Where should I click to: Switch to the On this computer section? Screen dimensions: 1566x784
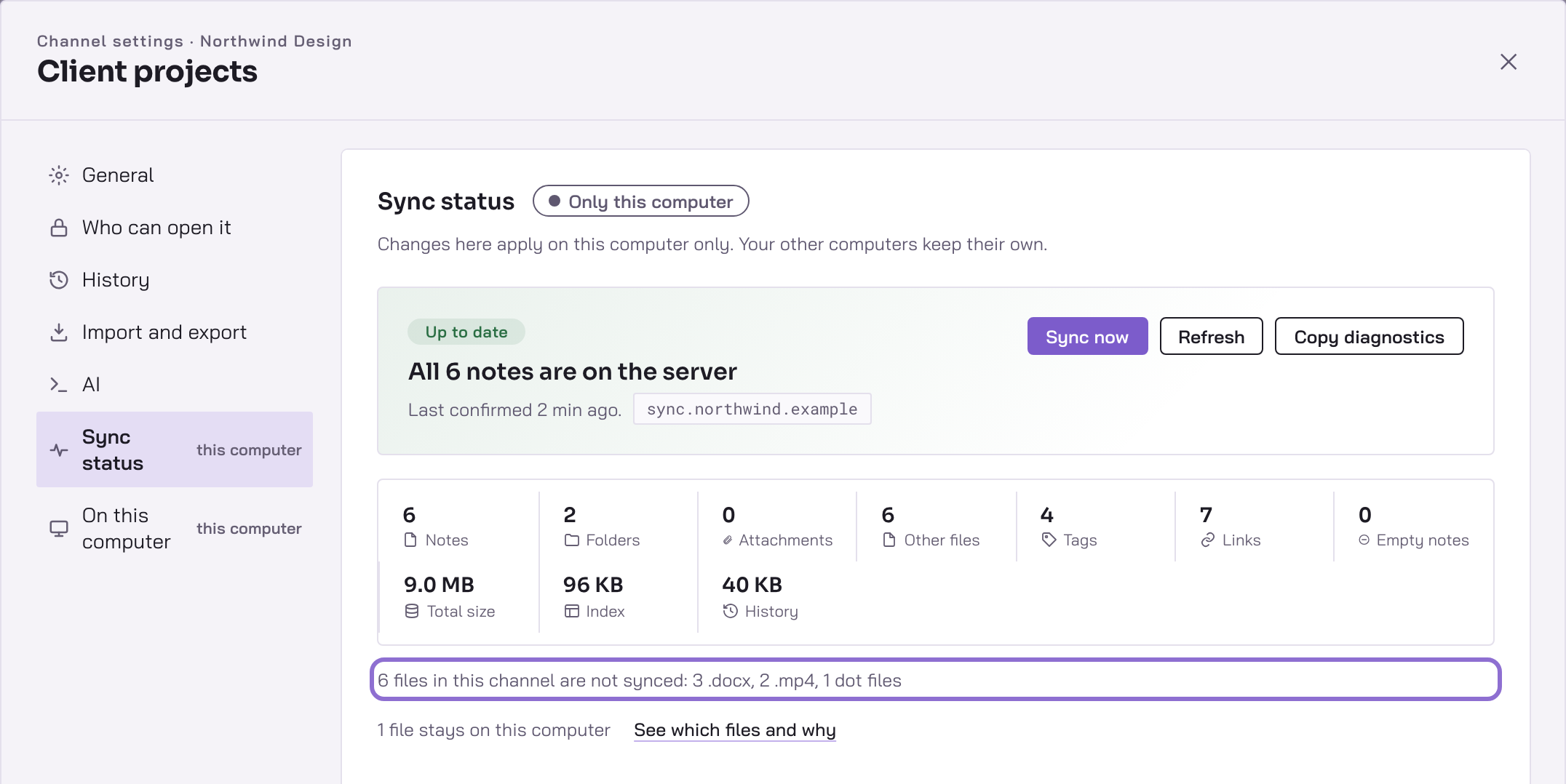(175, 529)
